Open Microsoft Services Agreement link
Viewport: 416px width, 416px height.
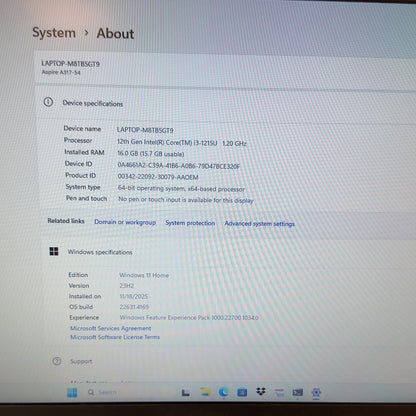click(111, 328)
